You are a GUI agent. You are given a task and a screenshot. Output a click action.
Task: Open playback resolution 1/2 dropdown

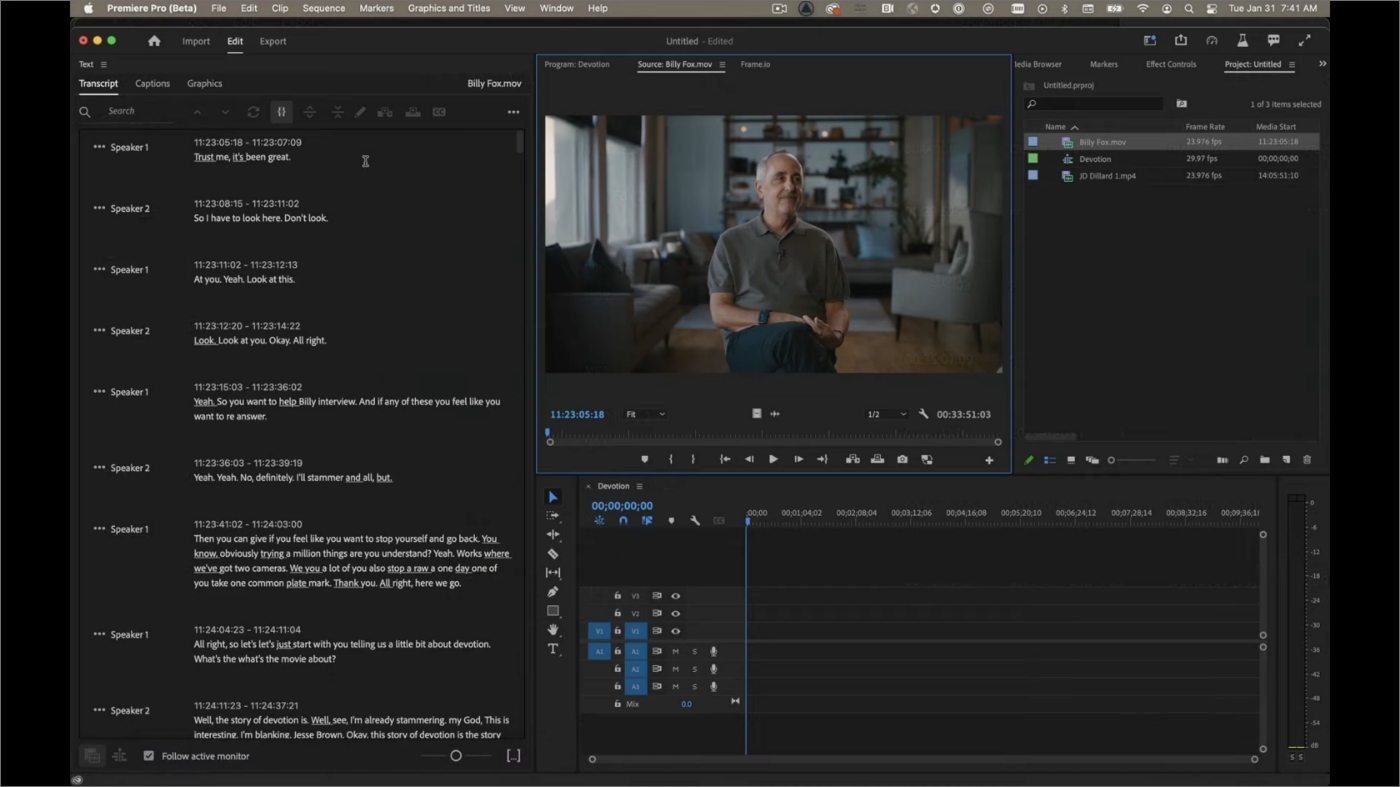point(886,414)
